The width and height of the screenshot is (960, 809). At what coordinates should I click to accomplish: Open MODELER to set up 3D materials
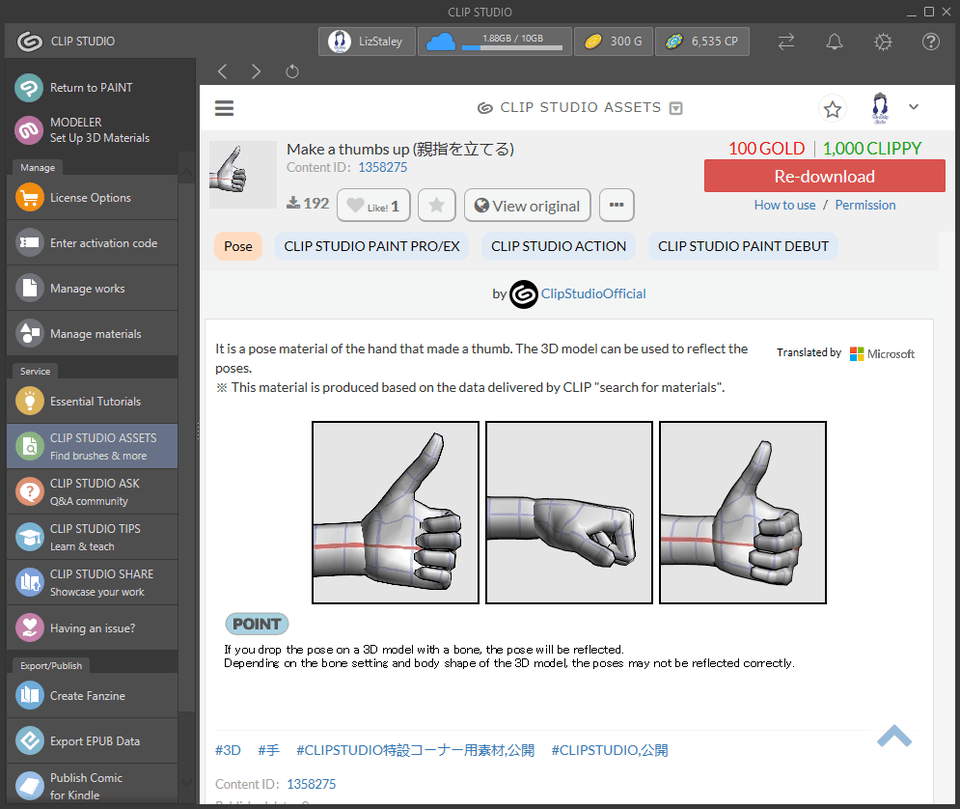[x=90, y=128]
